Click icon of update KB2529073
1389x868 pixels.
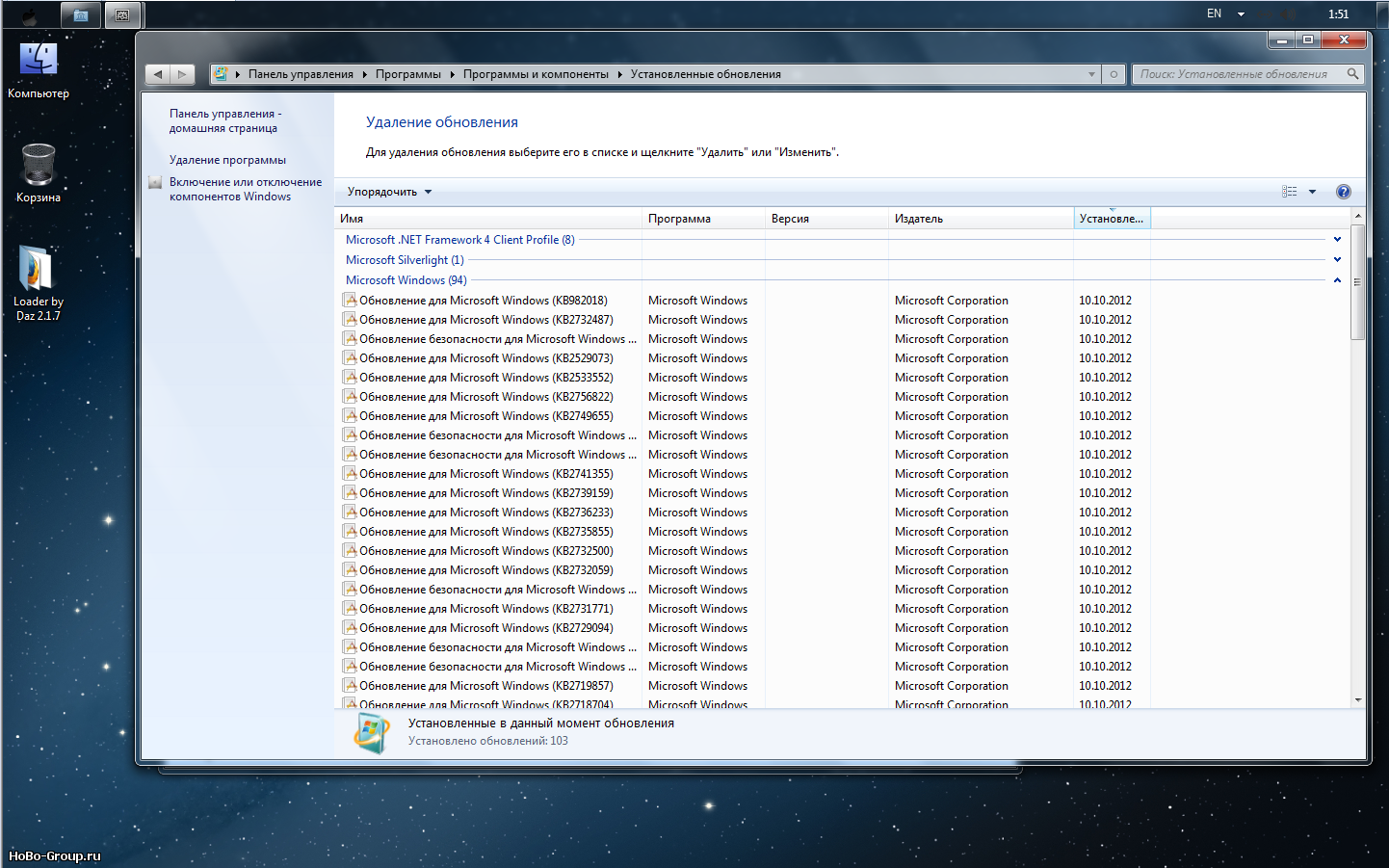coord(350,357)
